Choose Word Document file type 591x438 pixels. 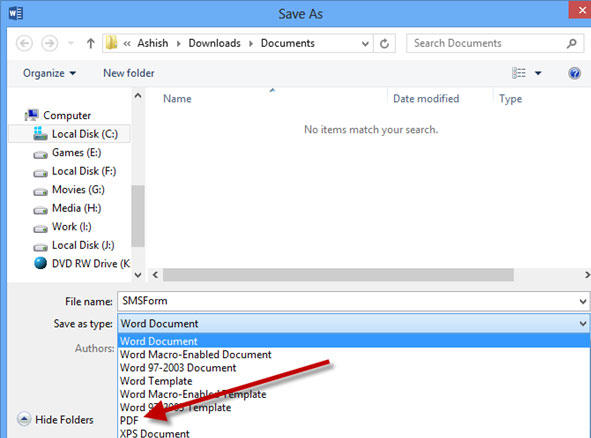click(354, 341)
